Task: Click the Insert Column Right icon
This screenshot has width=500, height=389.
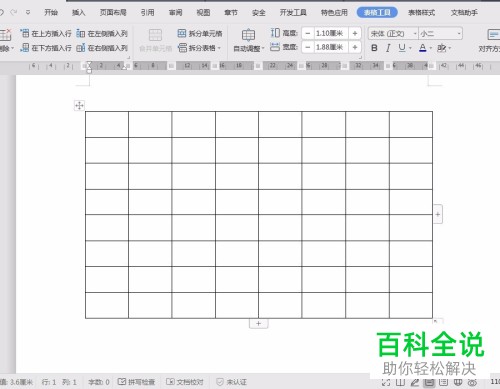Action: pos(81,48)
